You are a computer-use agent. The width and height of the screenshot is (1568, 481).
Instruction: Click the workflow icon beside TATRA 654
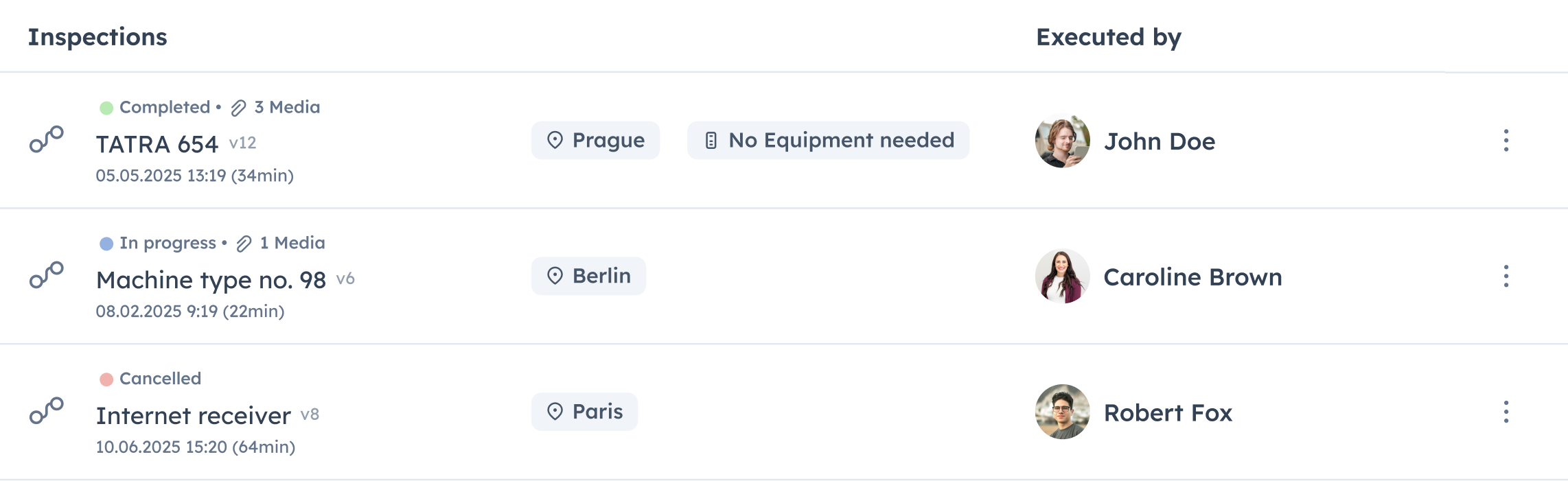(x=47, y=139)
